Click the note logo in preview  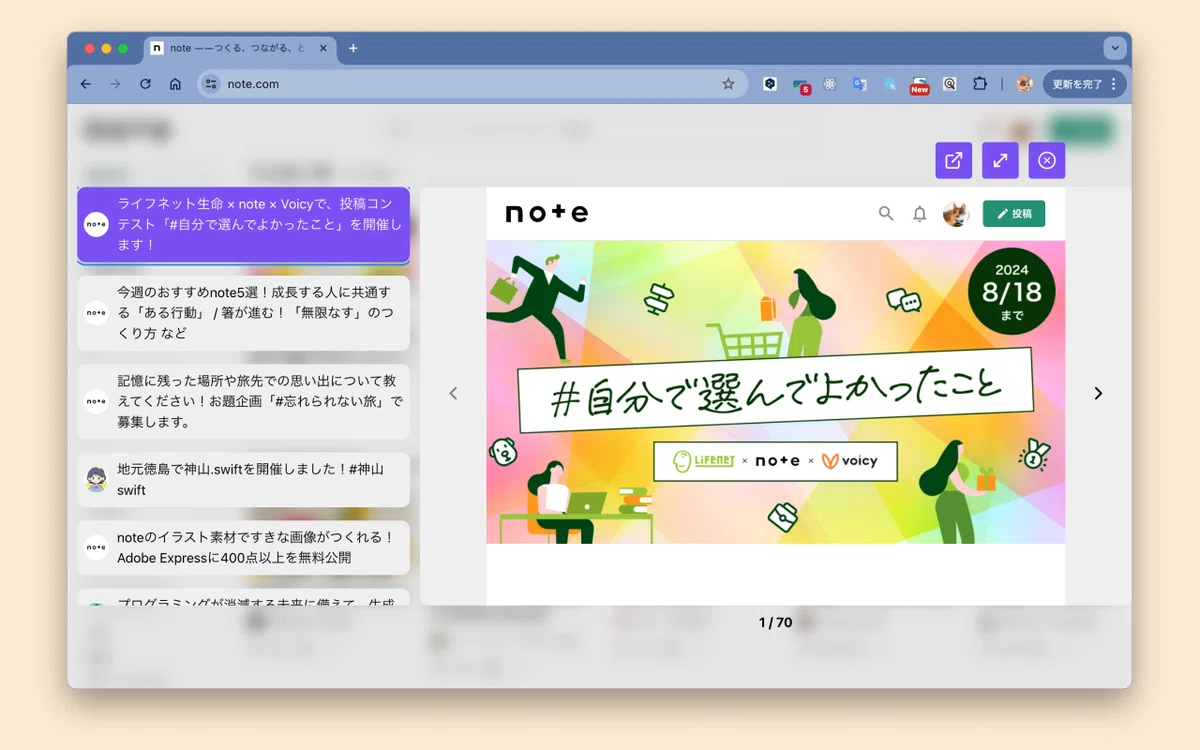tap(547, 213)
